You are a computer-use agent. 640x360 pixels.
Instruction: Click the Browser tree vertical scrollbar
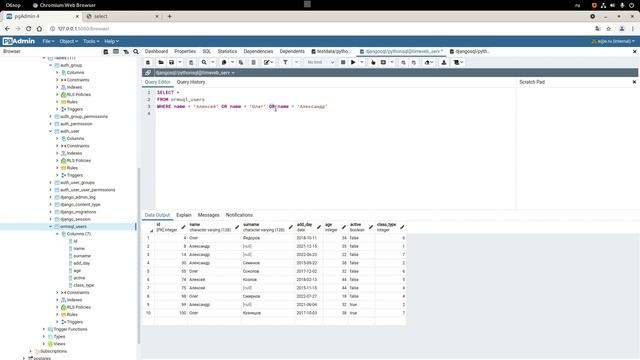[138, 255]
